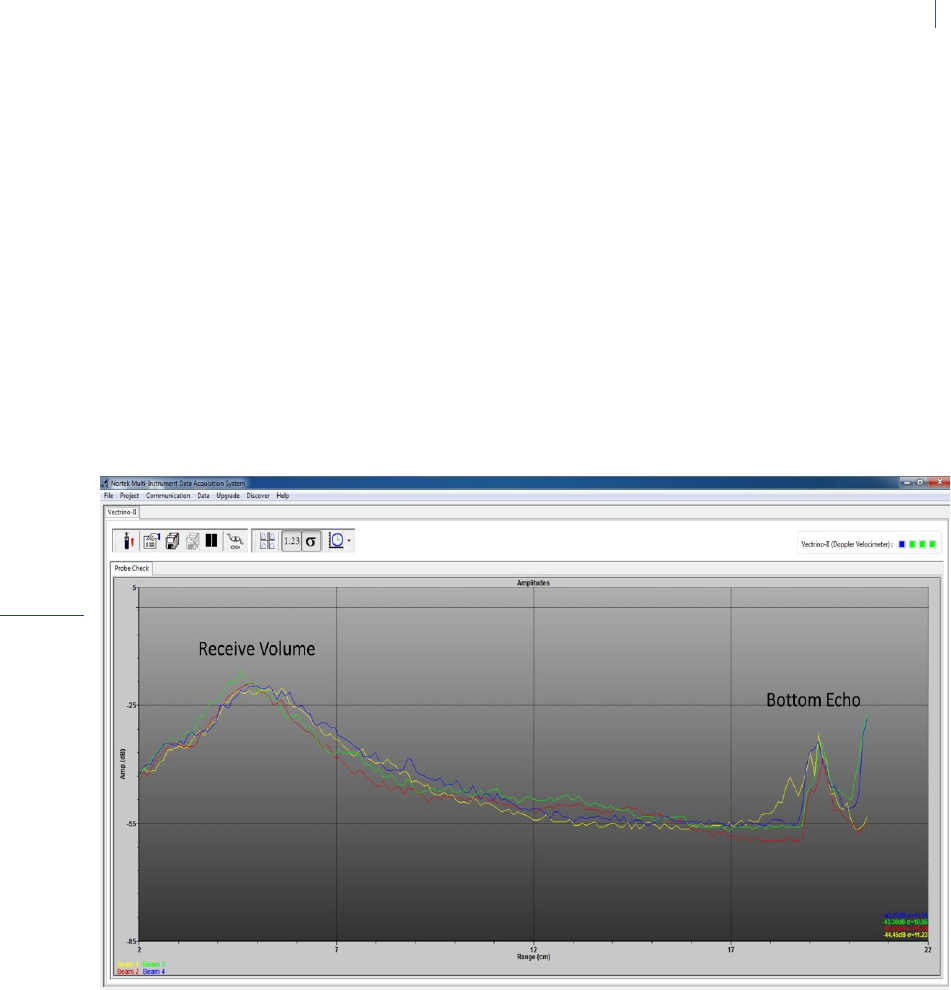Click the Amplitudes chart title

click(x=533, y=583)
